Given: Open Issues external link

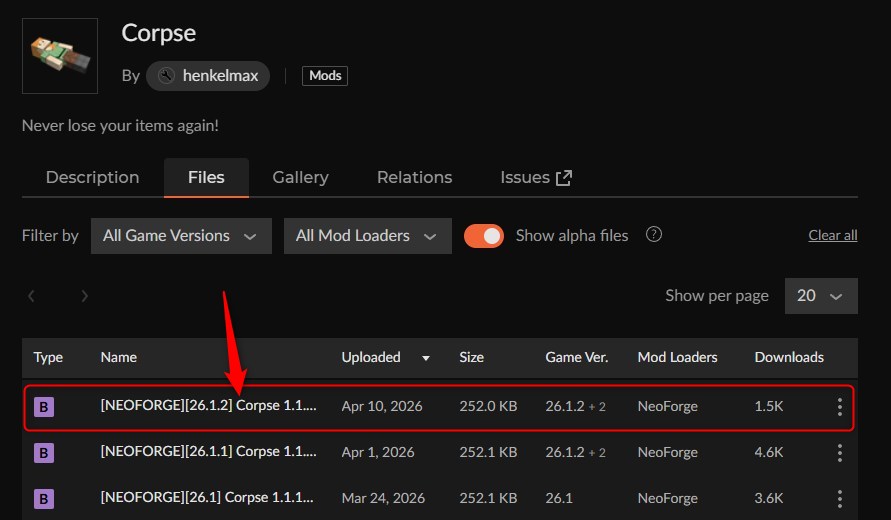Looking at the screenshot, I should click(535, 177).
